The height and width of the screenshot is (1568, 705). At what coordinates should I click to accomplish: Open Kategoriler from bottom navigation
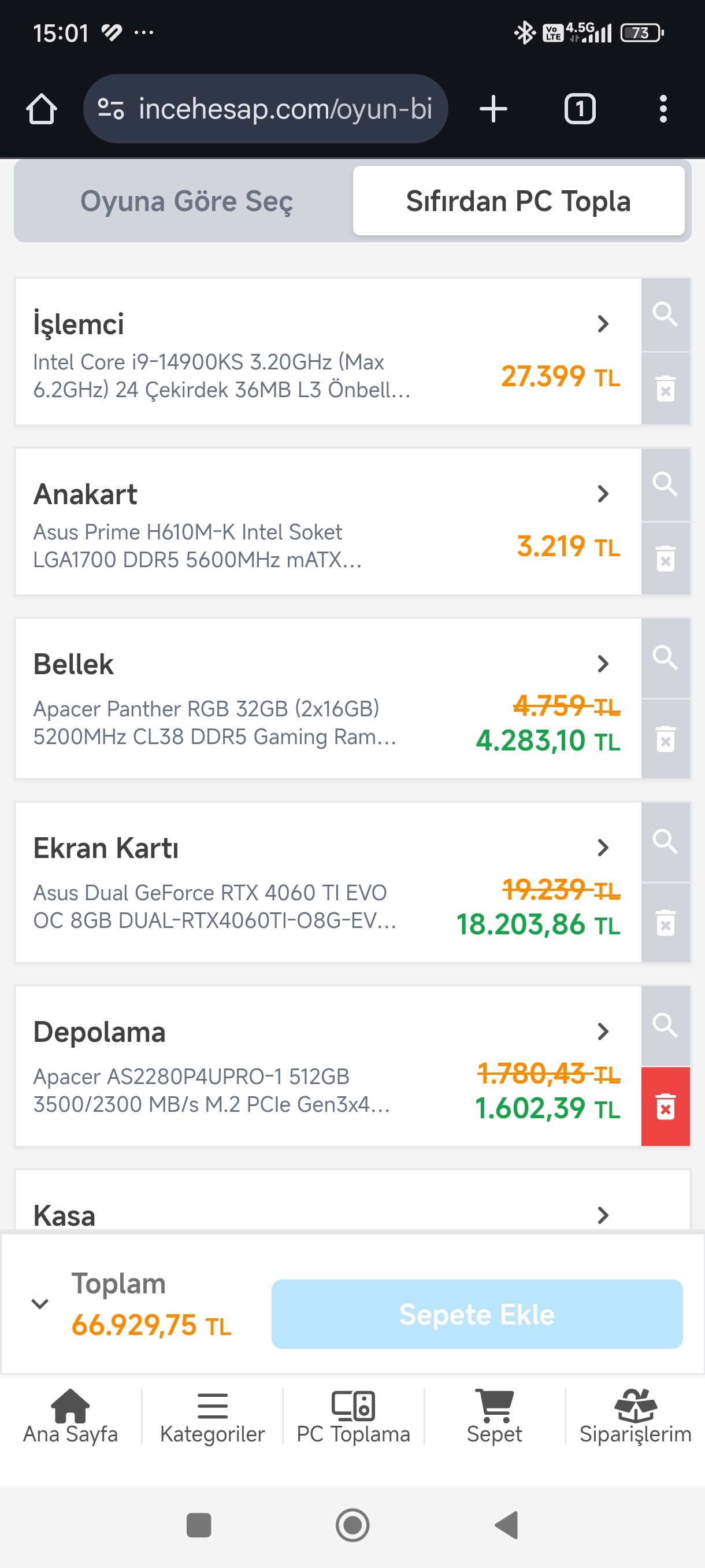click(x=212, y=1416)
